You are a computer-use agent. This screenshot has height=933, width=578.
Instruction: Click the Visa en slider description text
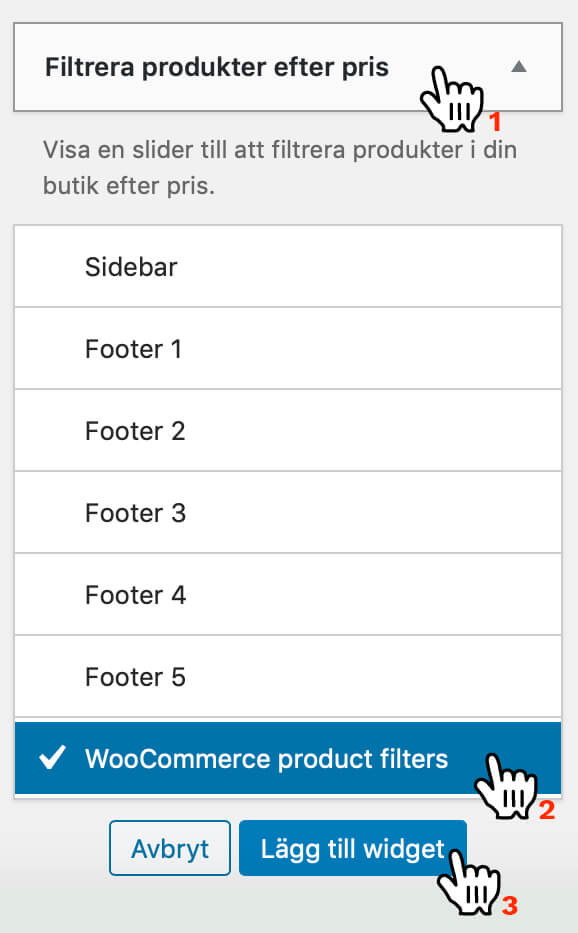280,168
